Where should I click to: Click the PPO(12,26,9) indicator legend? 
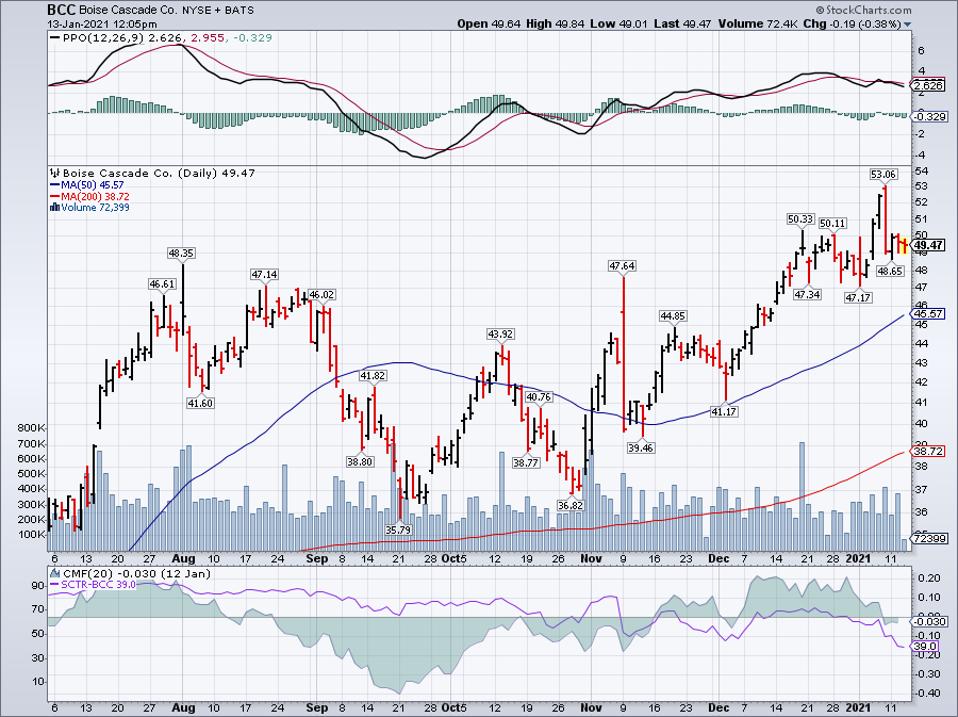pyautogui.click(x=161, y=38)
